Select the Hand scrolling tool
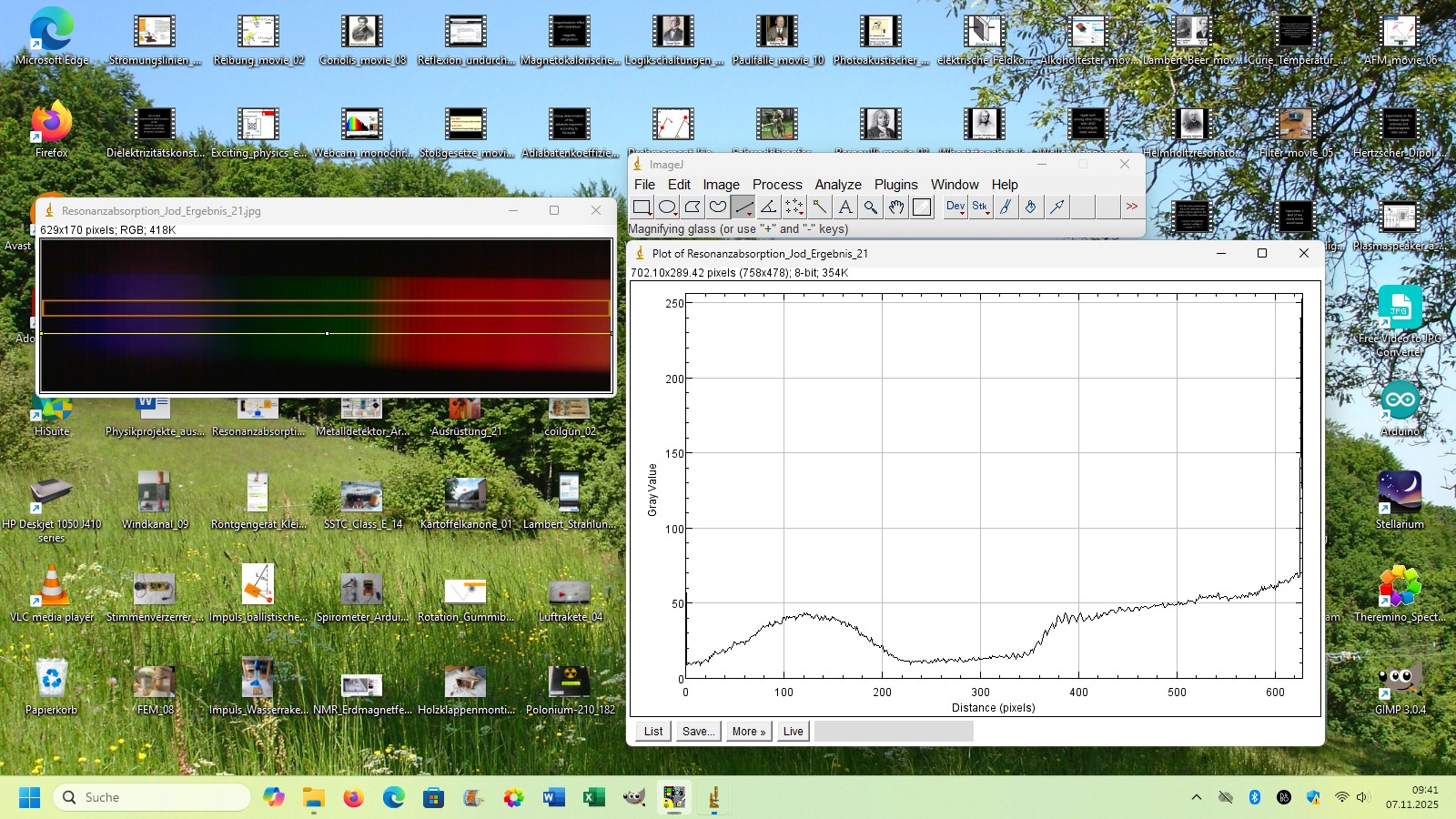The image size is (1456, 819). tap(896, 207)
